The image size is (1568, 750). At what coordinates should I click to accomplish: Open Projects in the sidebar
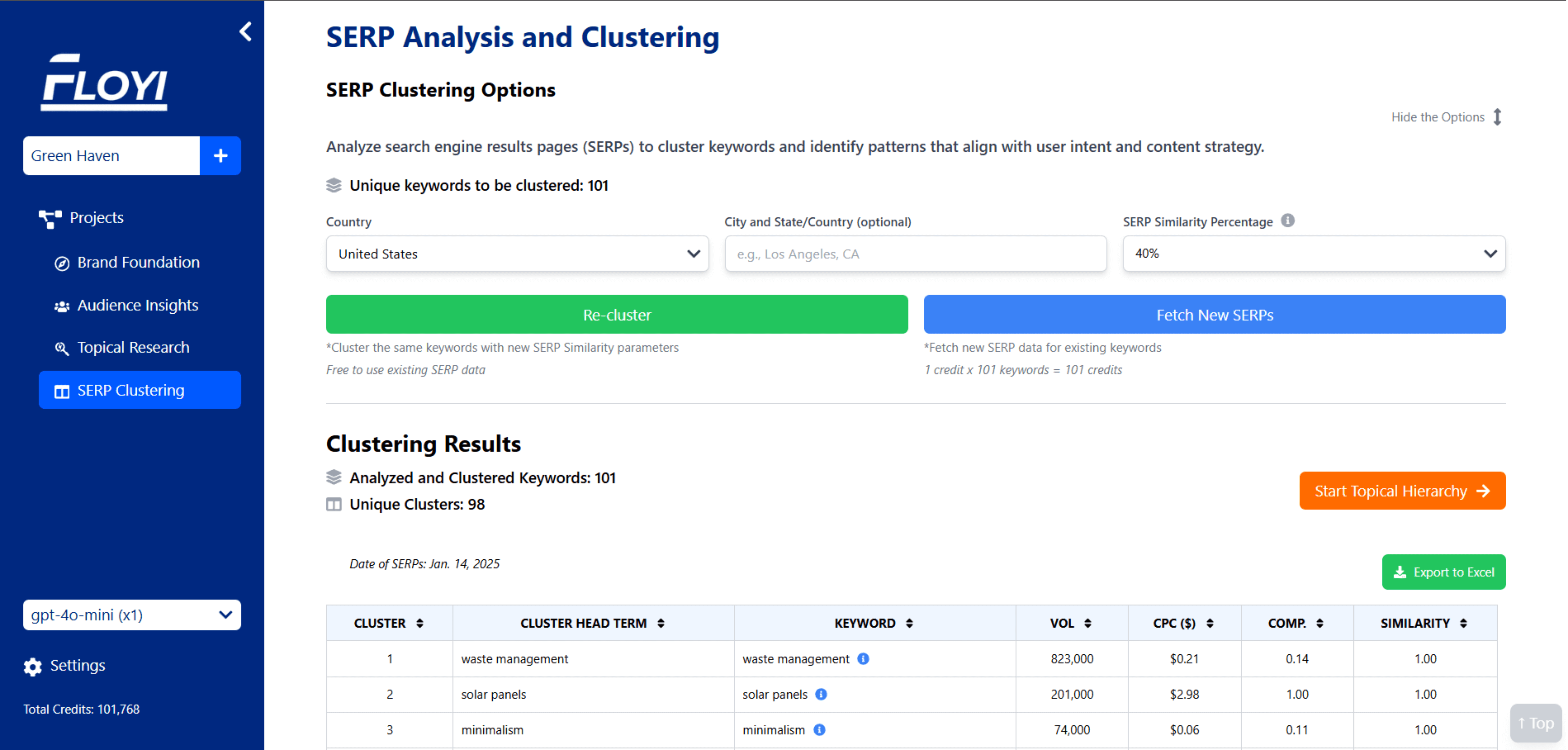click(x=96, y=218)
